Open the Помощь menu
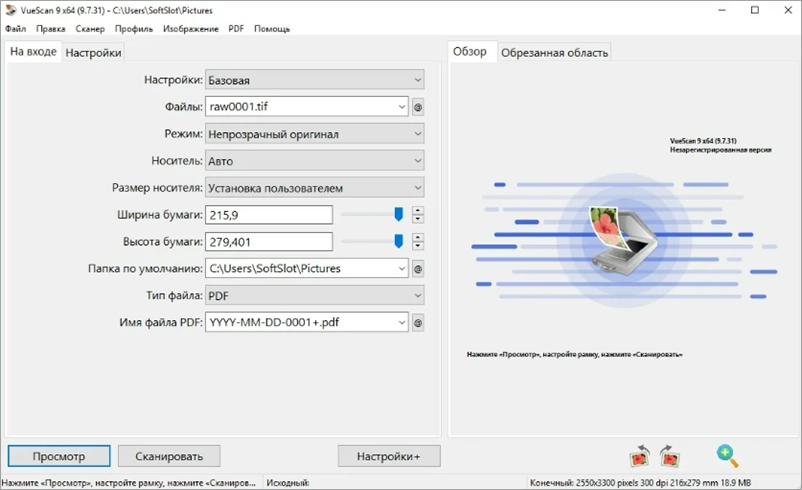 click(272, 29)
